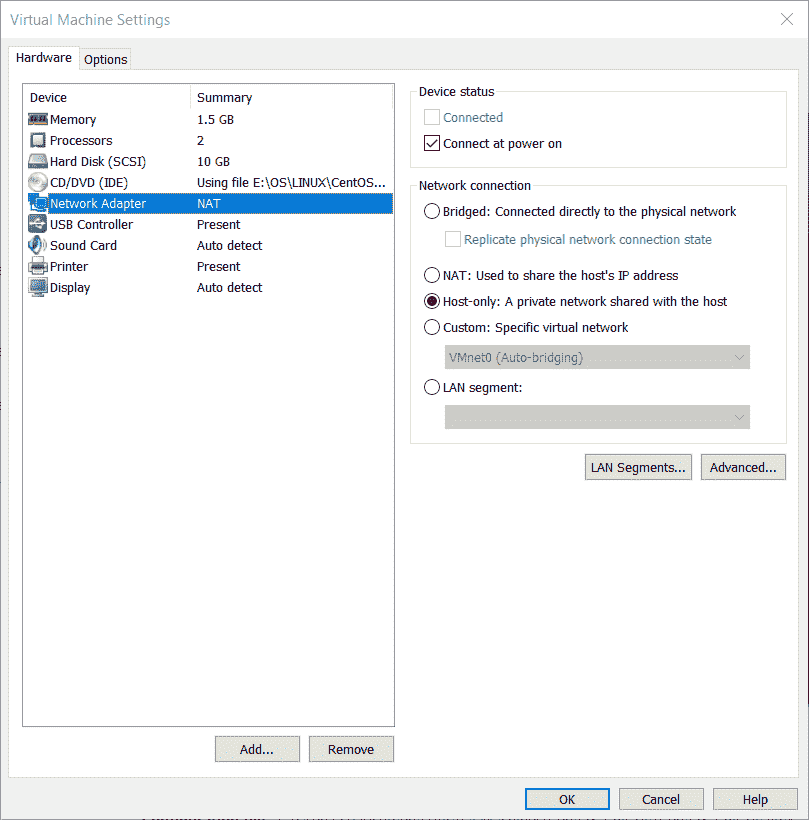Select the LAN segment radio button
The image size is (809, 820).
tap(431, 388)
